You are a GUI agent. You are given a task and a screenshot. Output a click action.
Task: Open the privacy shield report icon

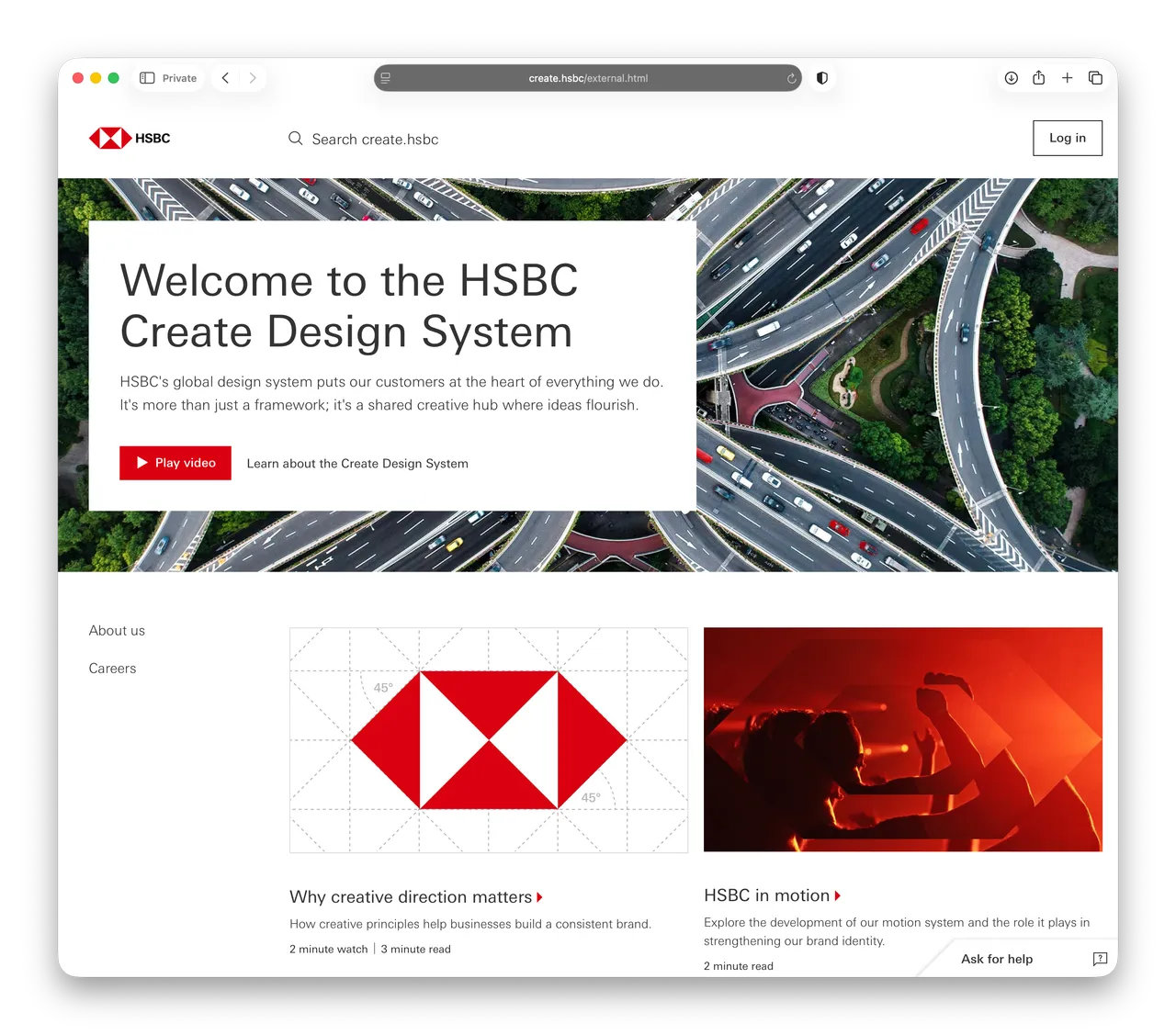pyautogui.click(x=822, y=78)
